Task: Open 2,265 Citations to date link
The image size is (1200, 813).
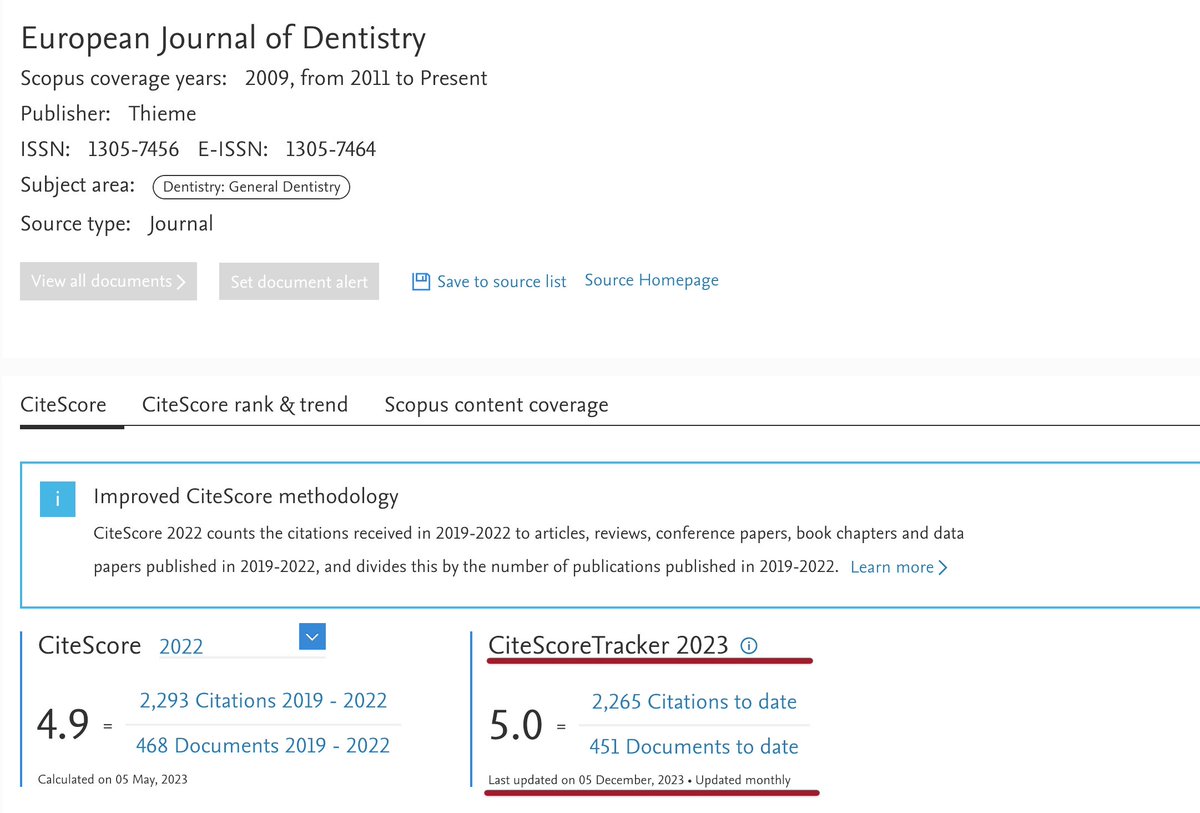Action: [x=694, y=702]
